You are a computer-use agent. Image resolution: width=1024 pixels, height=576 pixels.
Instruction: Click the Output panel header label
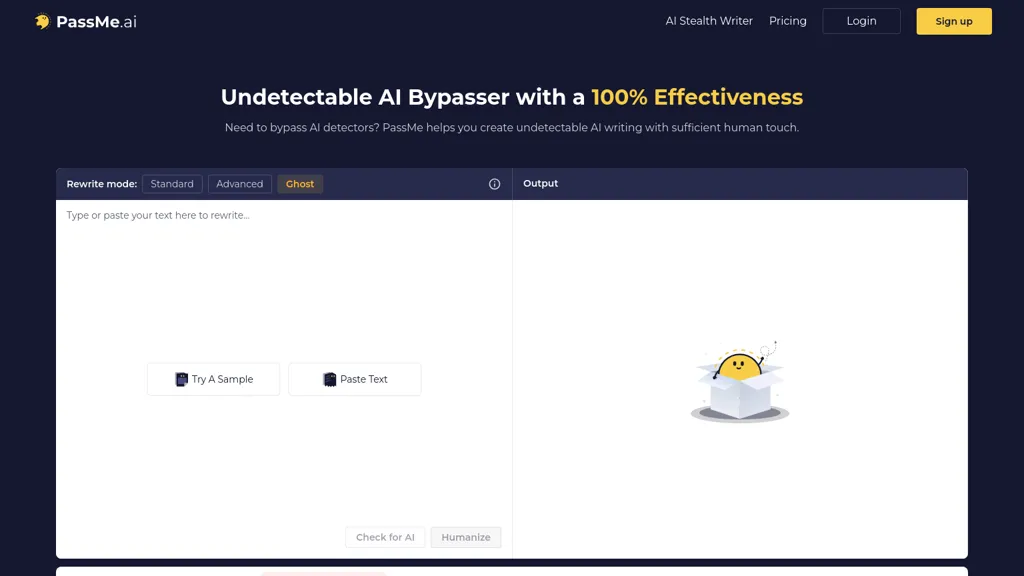point(541,184)
